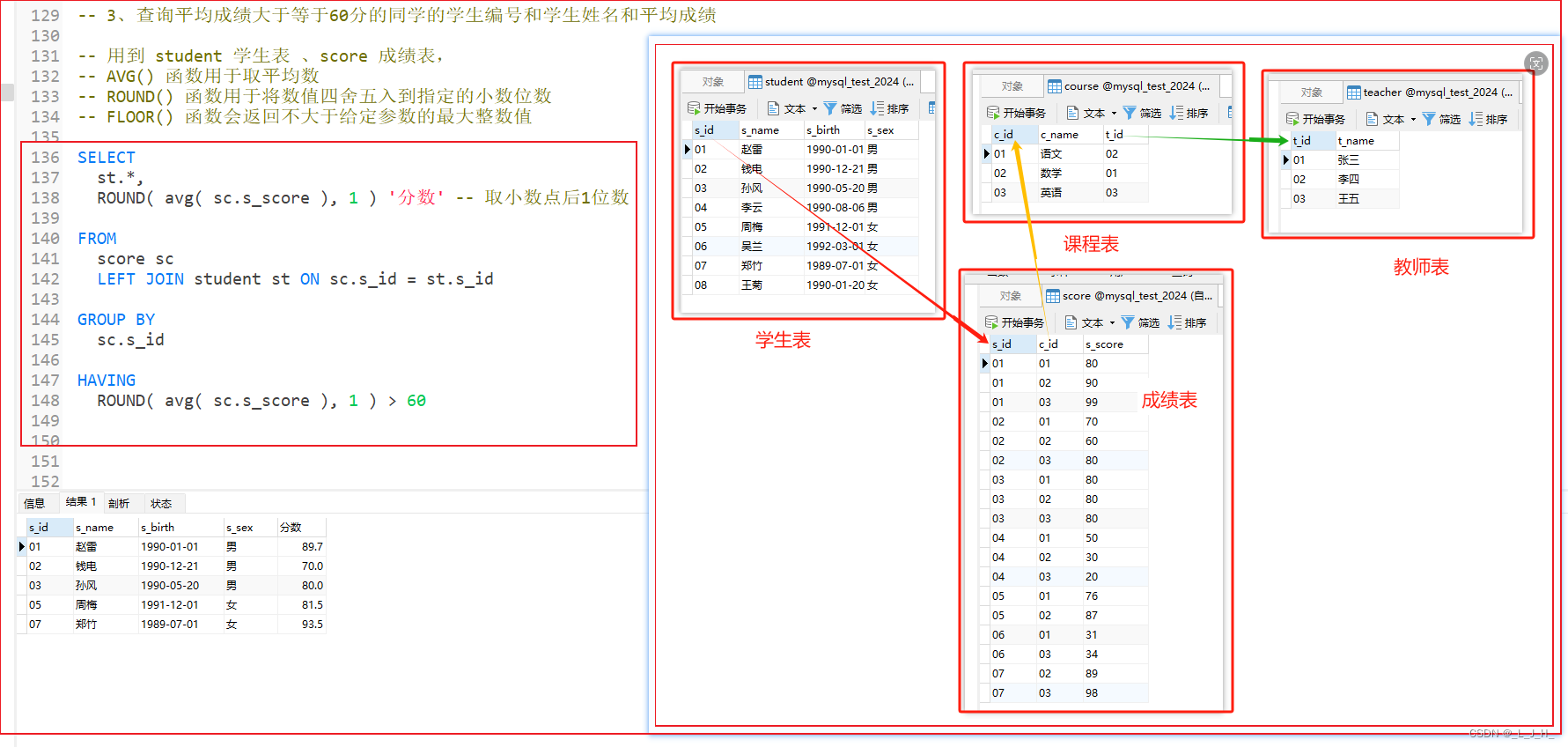This screenshot has height=747, width=1568.
Task: Select the teacher @mysql_test_2024 tab
Action: click(x=1431, y=92)
